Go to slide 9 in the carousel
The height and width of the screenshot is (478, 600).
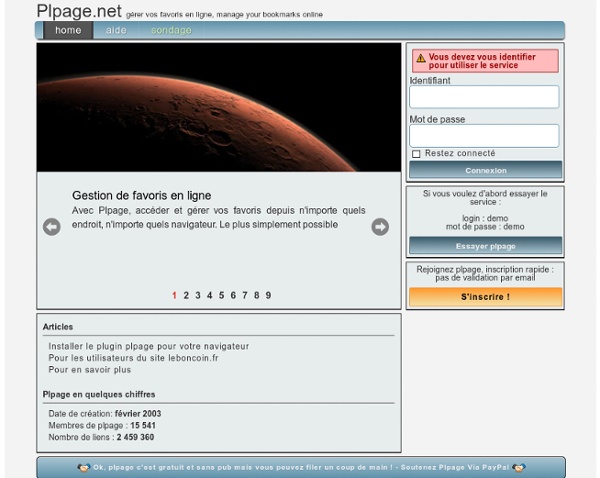pos(269,295)
